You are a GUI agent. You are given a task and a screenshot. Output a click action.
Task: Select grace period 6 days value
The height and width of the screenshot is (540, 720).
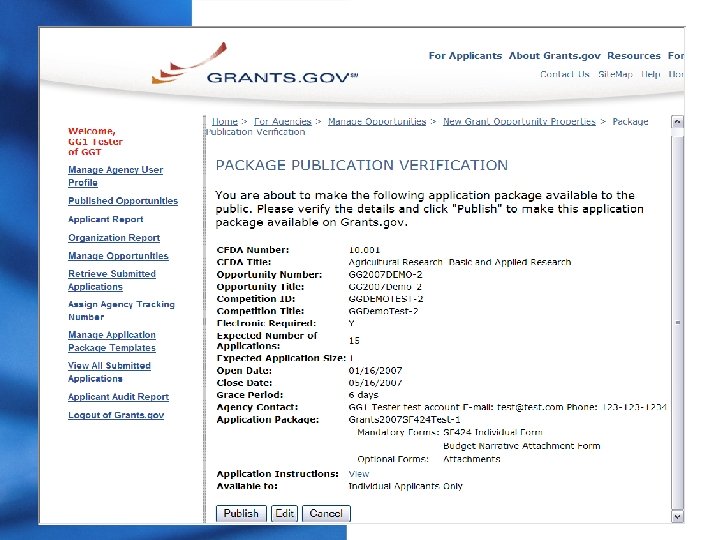coord(363,395)
